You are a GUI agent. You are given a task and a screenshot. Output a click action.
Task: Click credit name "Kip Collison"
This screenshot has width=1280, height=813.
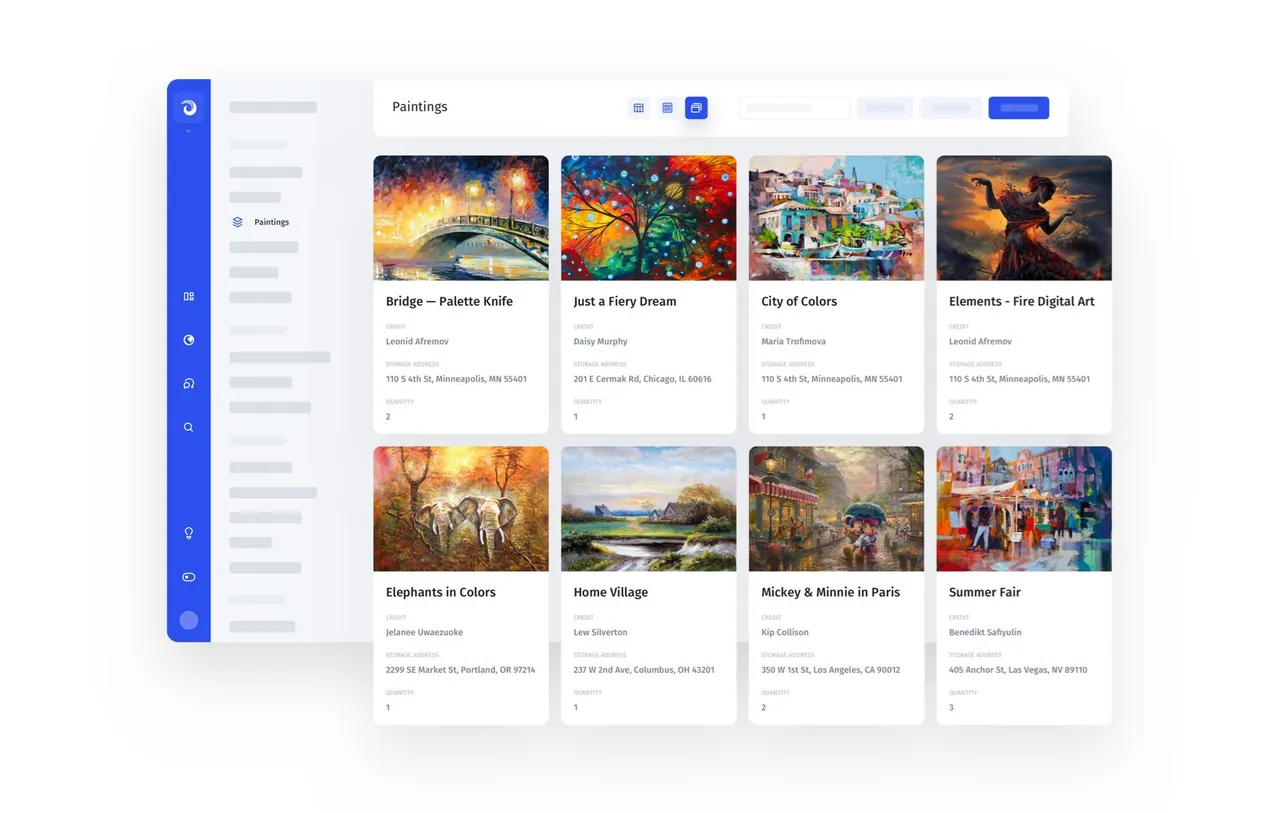tap(785, 632)
